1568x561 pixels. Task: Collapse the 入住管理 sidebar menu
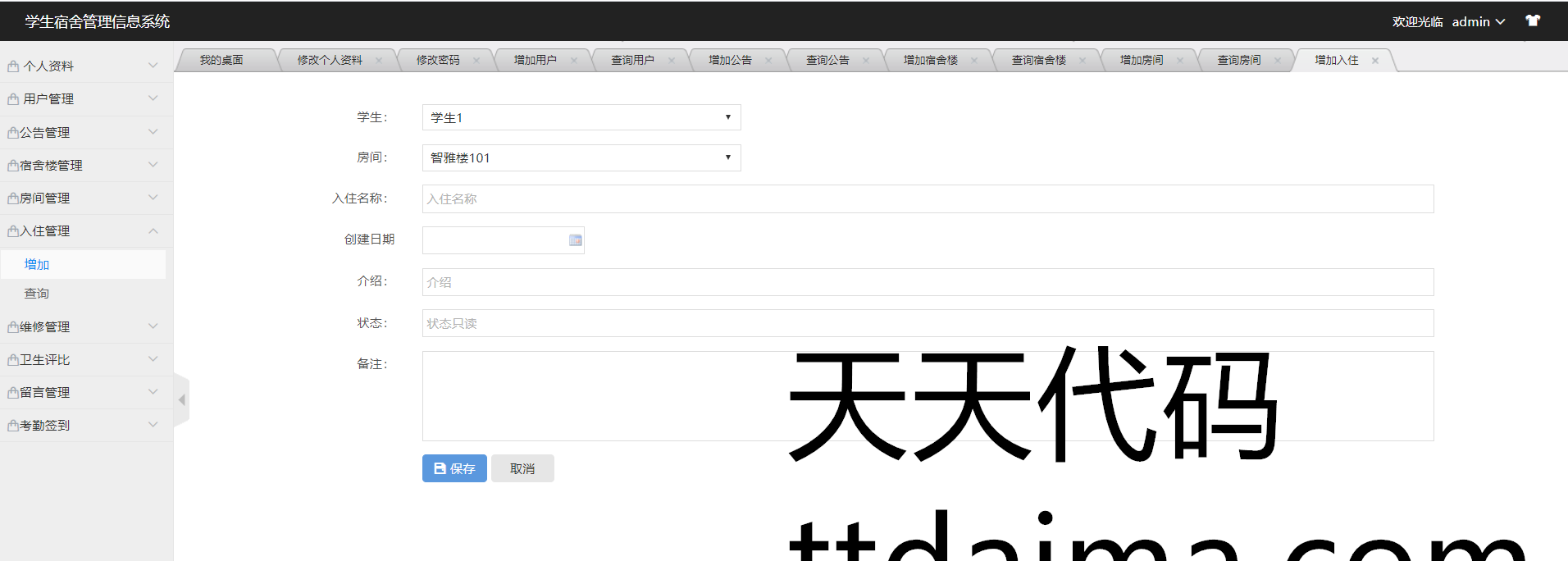[x=82, y=231]
